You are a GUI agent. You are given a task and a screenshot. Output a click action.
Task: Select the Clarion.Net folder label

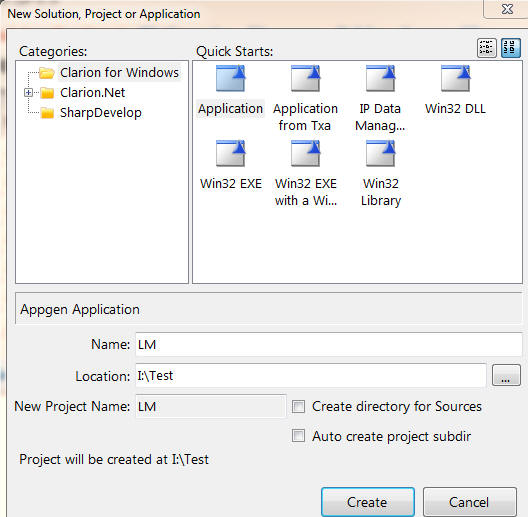pyautogui.click(x=93, y=93)
